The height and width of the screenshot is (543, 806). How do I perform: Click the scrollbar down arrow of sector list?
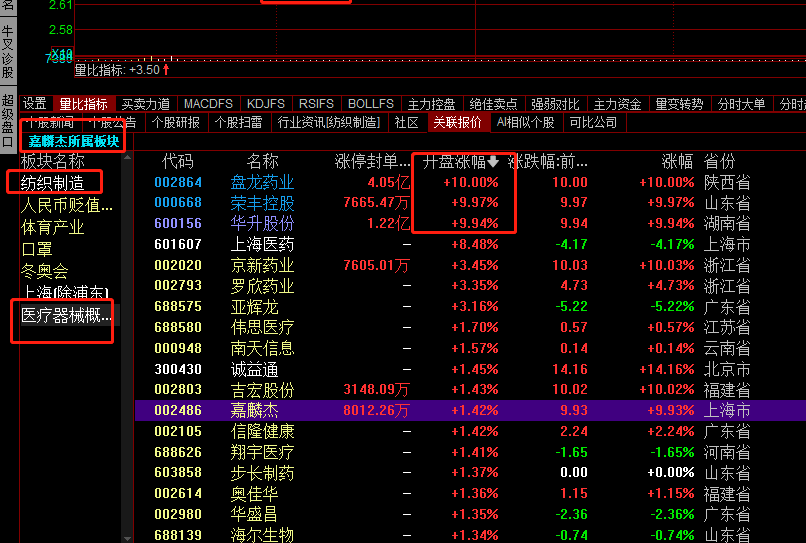[127, 538]
